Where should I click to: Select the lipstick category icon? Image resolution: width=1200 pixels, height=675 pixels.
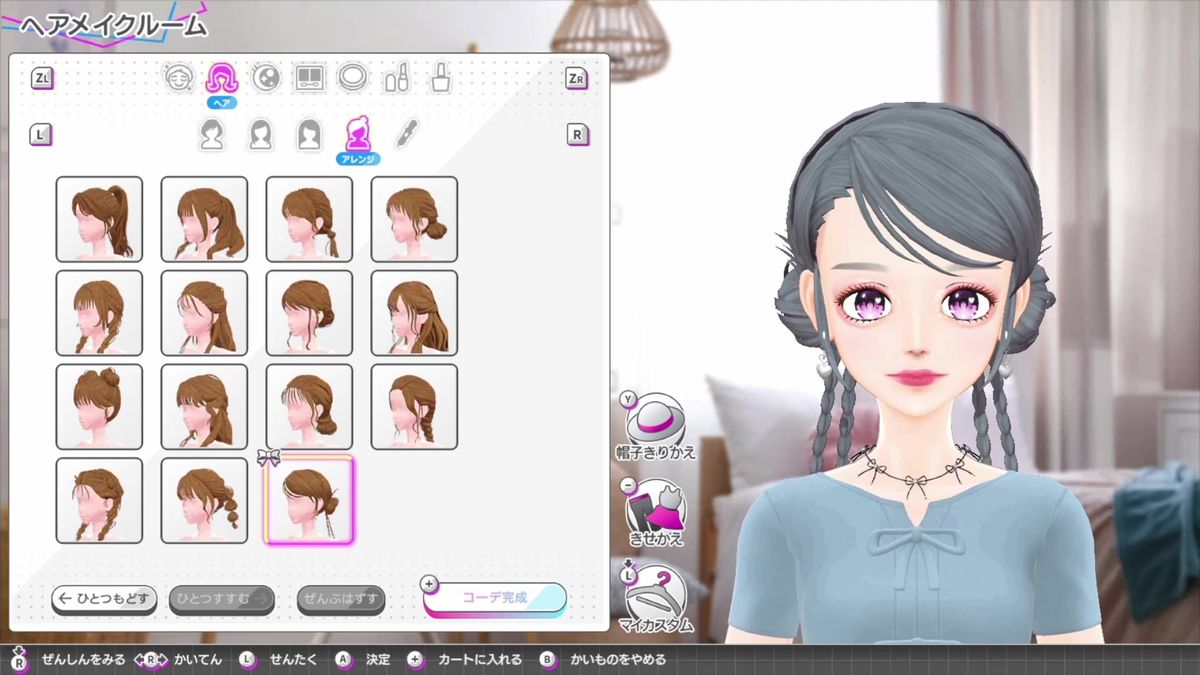[397, 77]
